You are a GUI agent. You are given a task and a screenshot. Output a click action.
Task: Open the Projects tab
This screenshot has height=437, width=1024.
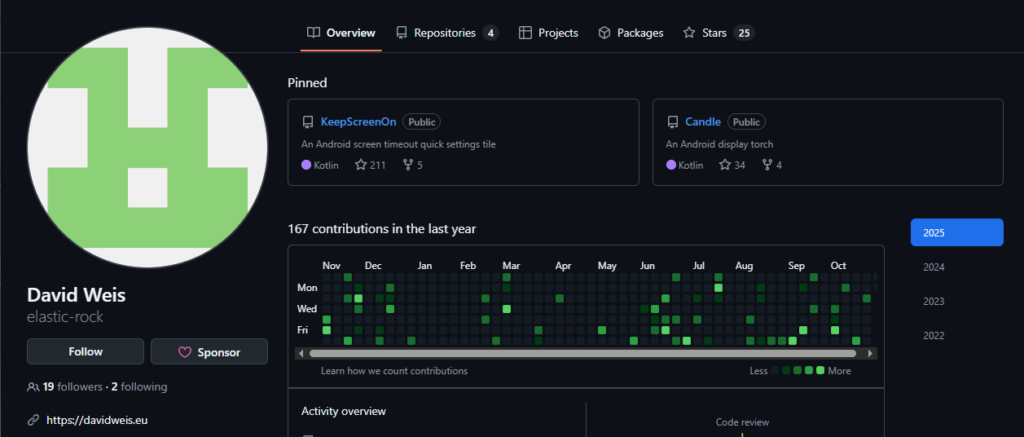tap(548, 33)
